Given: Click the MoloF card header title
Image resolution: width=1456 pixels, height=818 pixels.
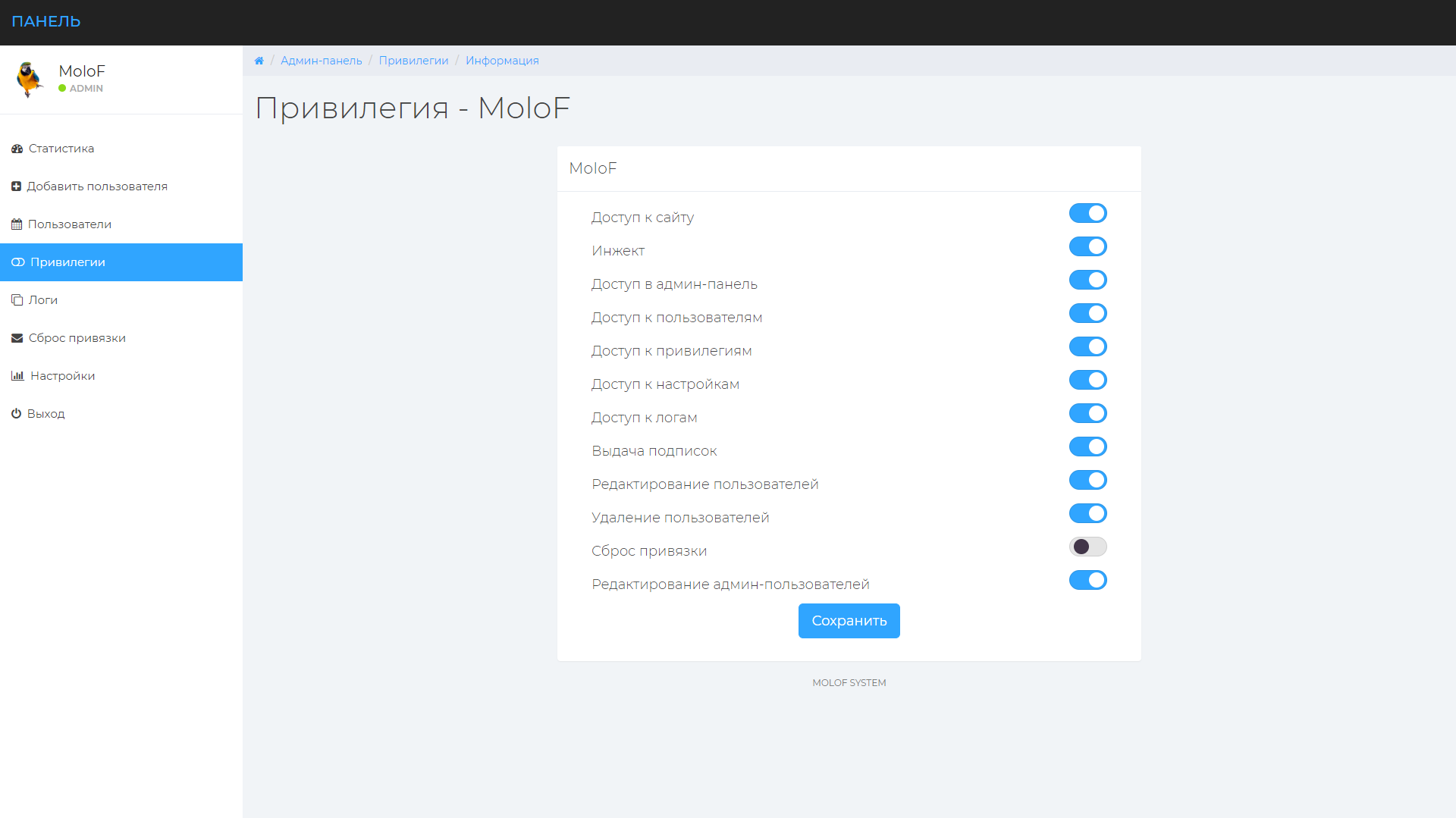Looking at the screenshot, I should tap(593, 168).
